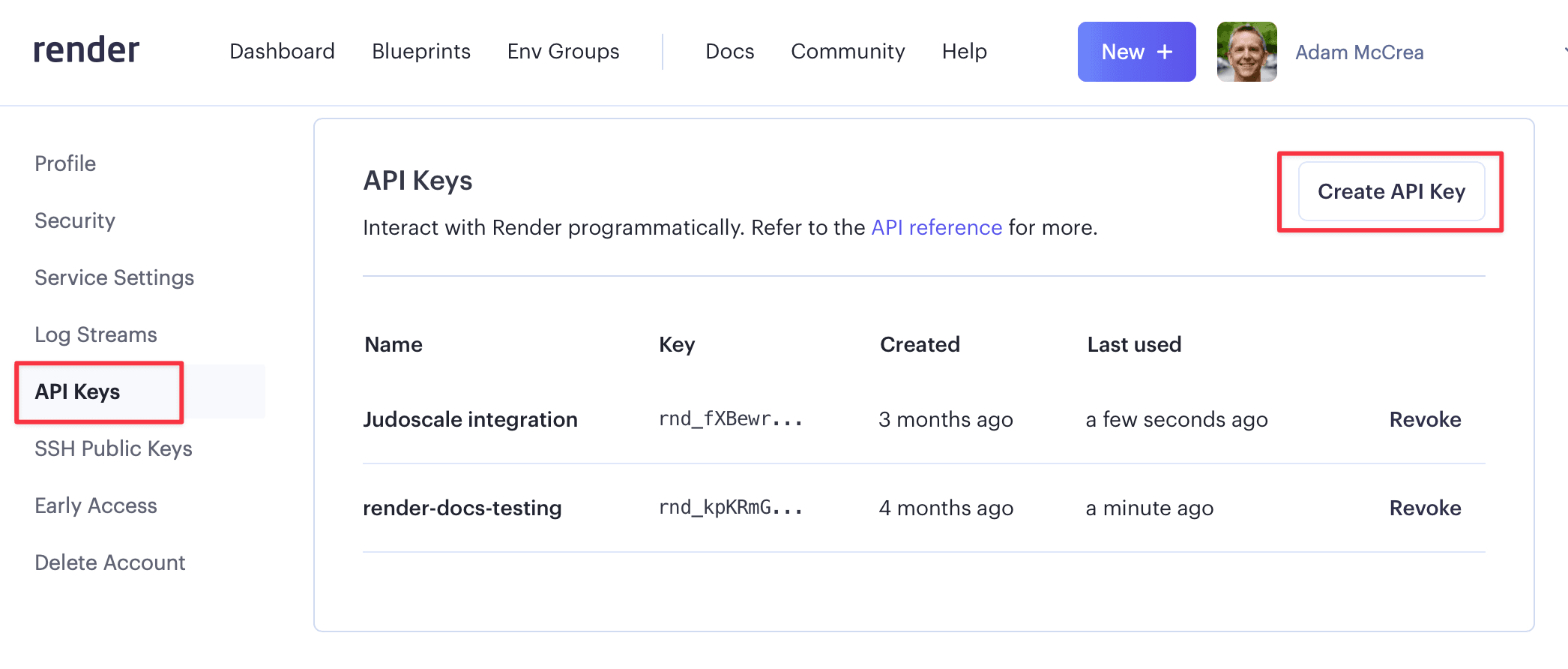Click Adam McCrea's avatar photo
This screenshot has width=1568, height=669.
pos(1246,52)
